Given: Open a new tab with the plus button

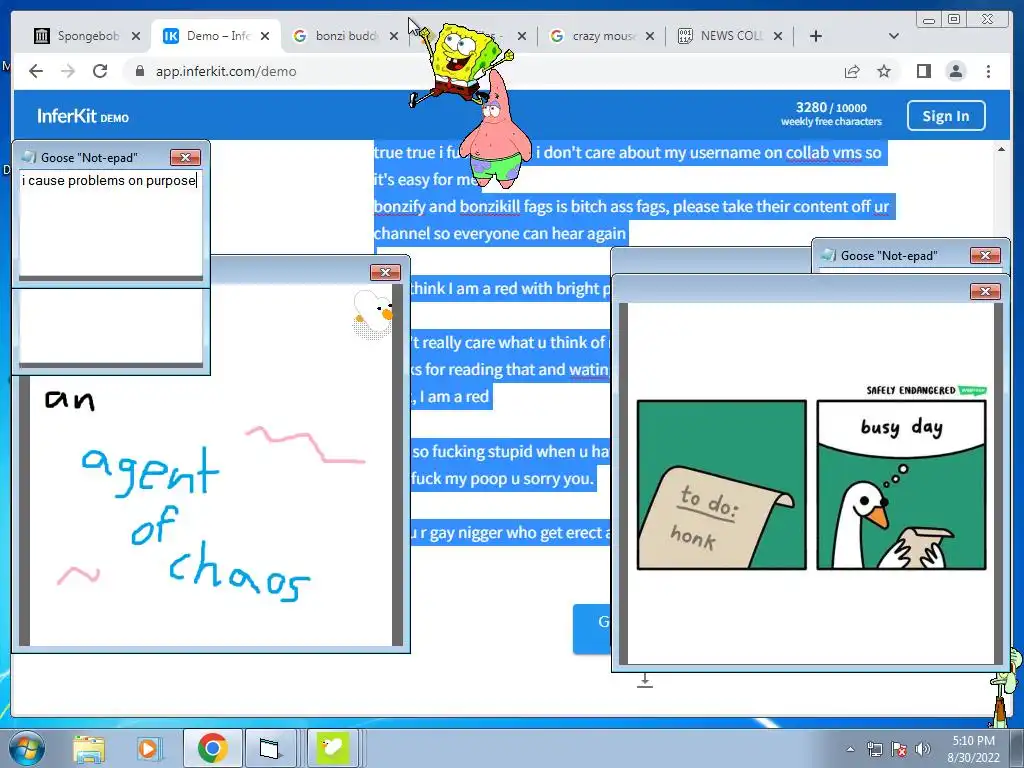Looking at the screenshot, I should (x=816, y=36).
